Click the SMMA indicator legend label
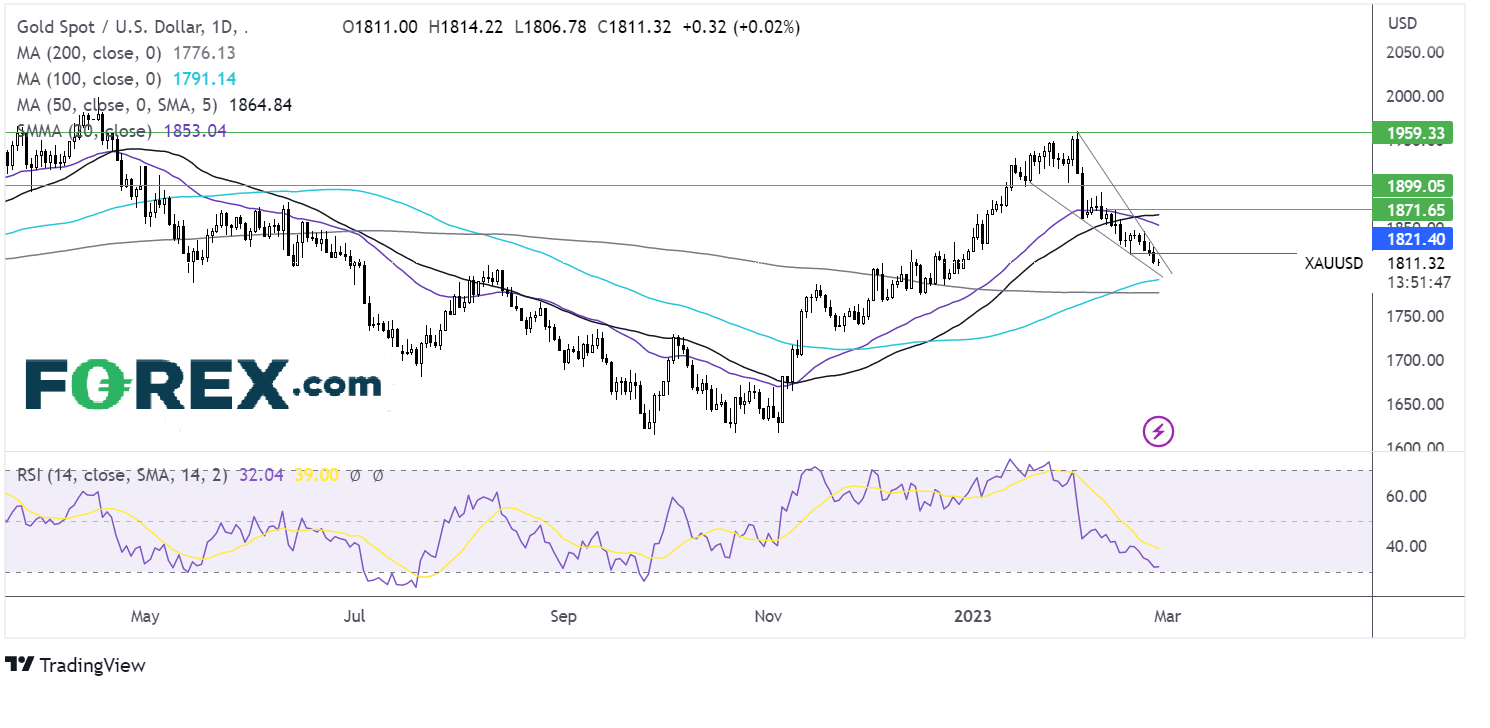This screenshot has width=1490, height=728. [x=84, y=131]
